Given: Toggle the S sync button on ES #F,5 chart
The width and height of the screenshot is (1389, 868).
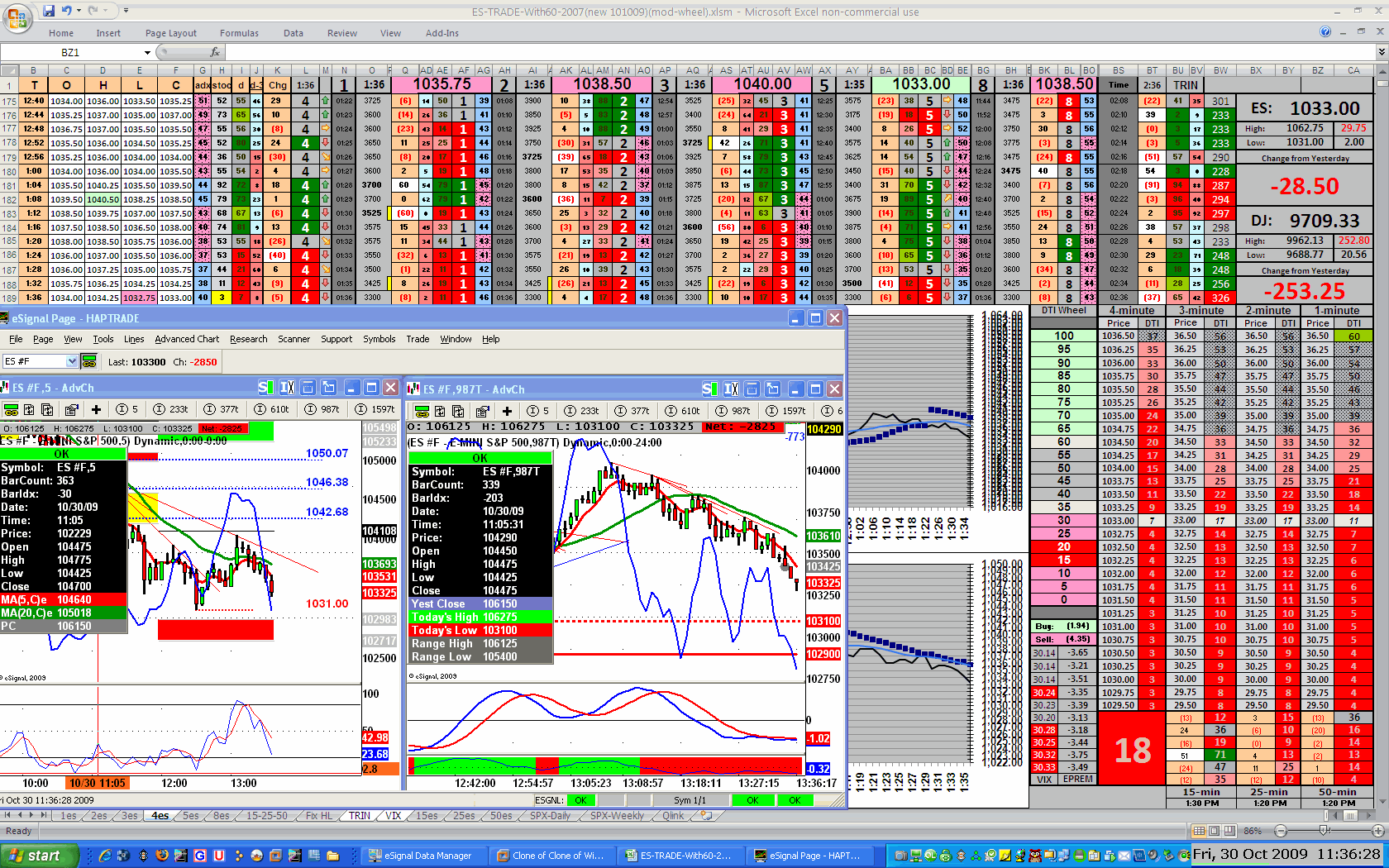Looking at the screenshot, I should 265,388.
